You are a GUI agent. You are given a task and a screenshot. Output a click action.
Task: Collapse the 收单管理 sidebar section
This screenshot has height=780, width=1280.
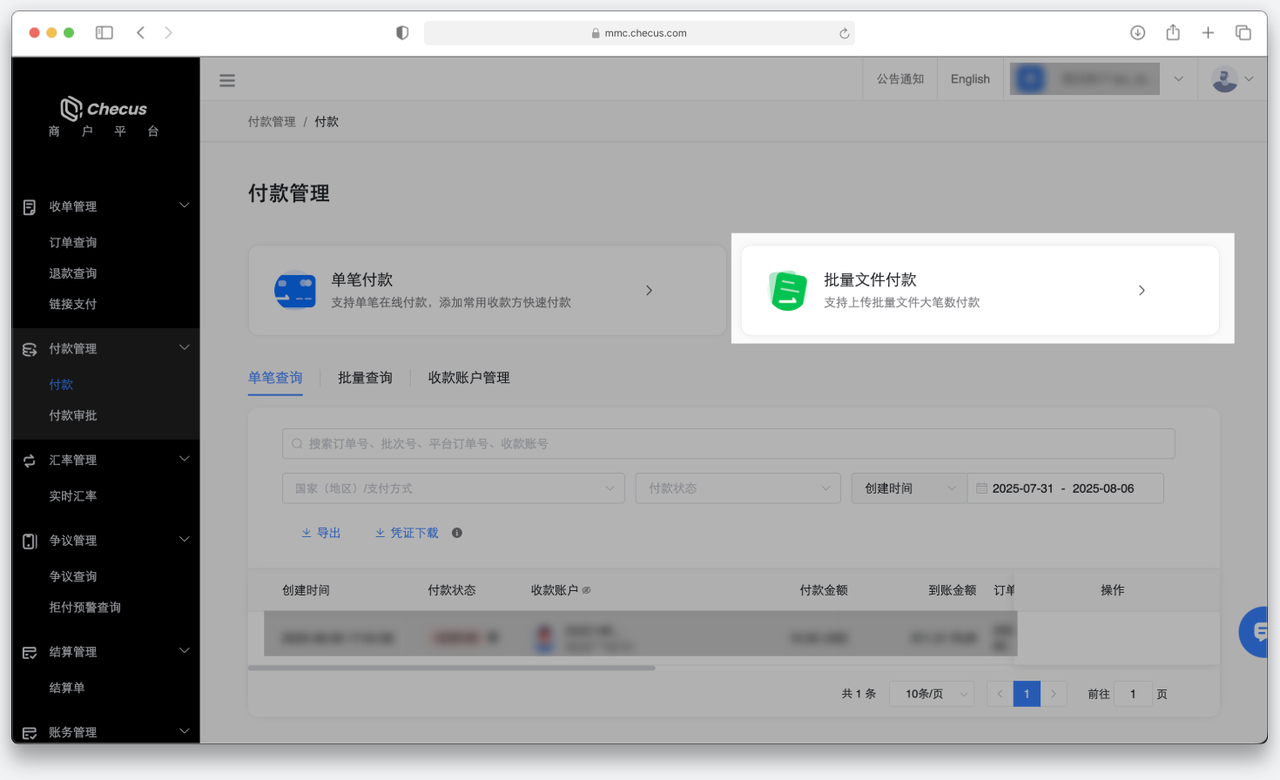click(184, 206)
